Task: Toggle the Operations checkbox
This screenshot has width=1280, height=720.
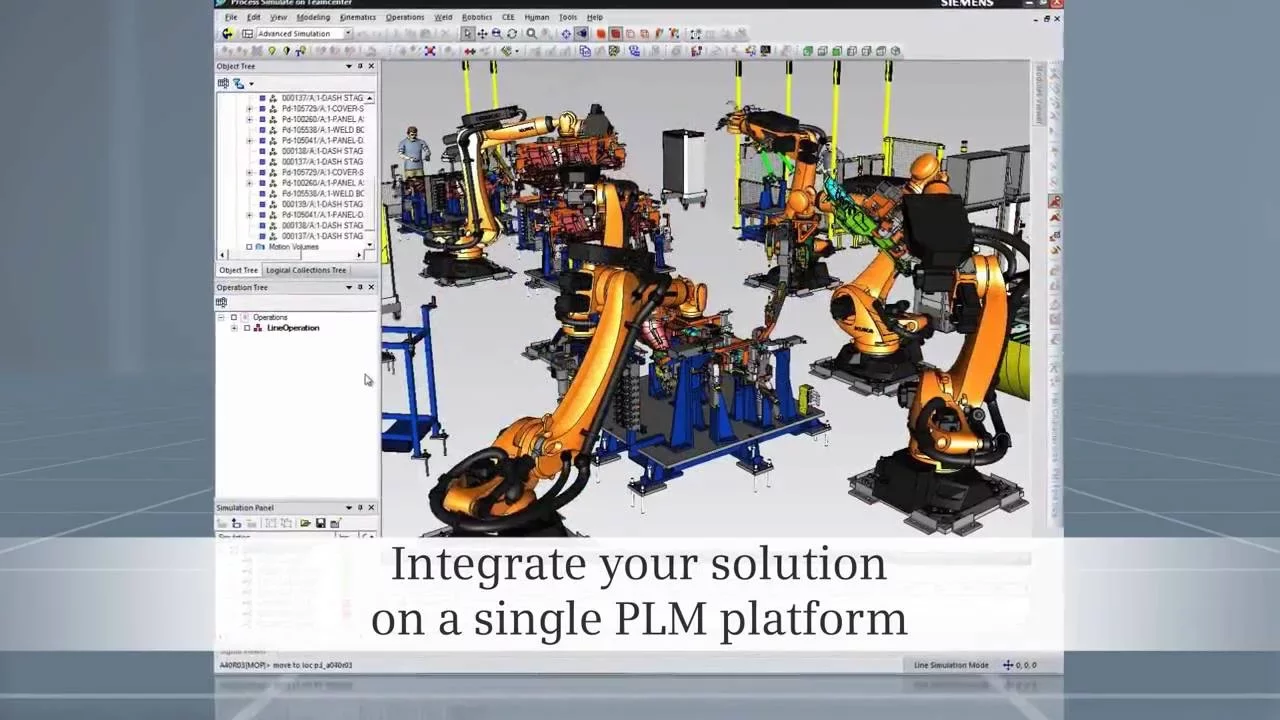Action: point(234,317)
